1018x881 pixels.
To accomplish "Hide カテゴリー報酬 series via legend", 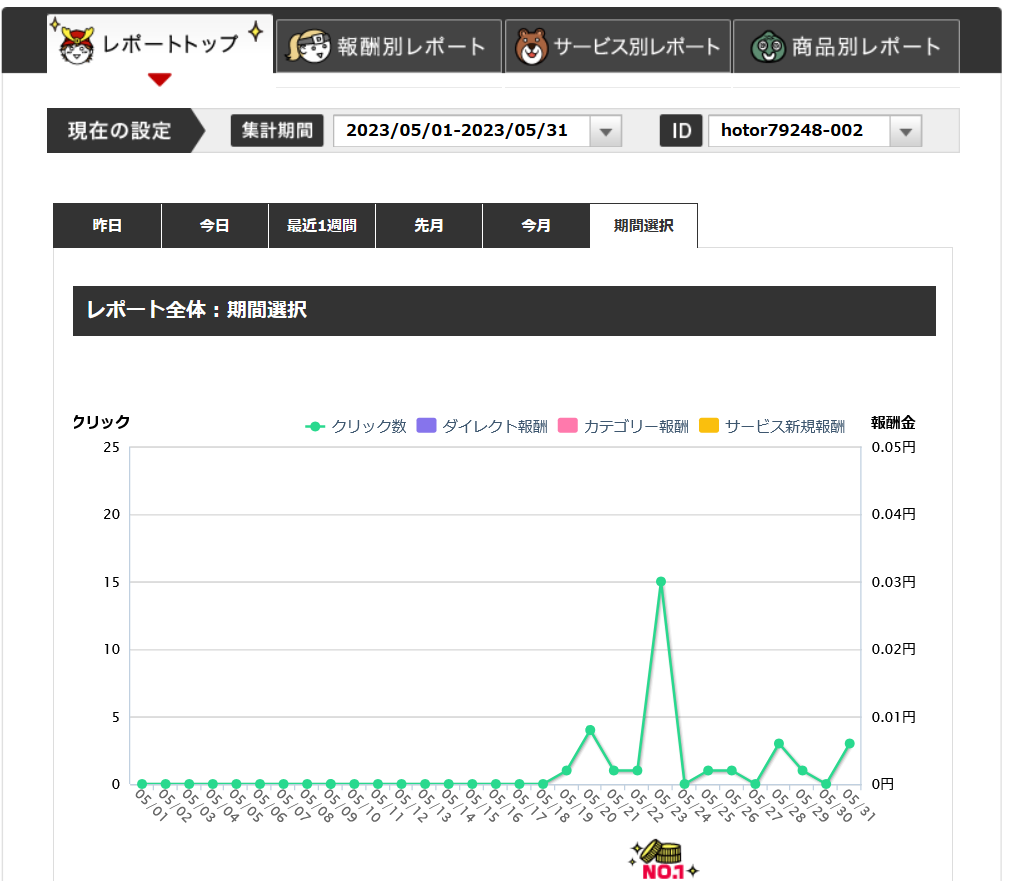I will pos(623,426).
